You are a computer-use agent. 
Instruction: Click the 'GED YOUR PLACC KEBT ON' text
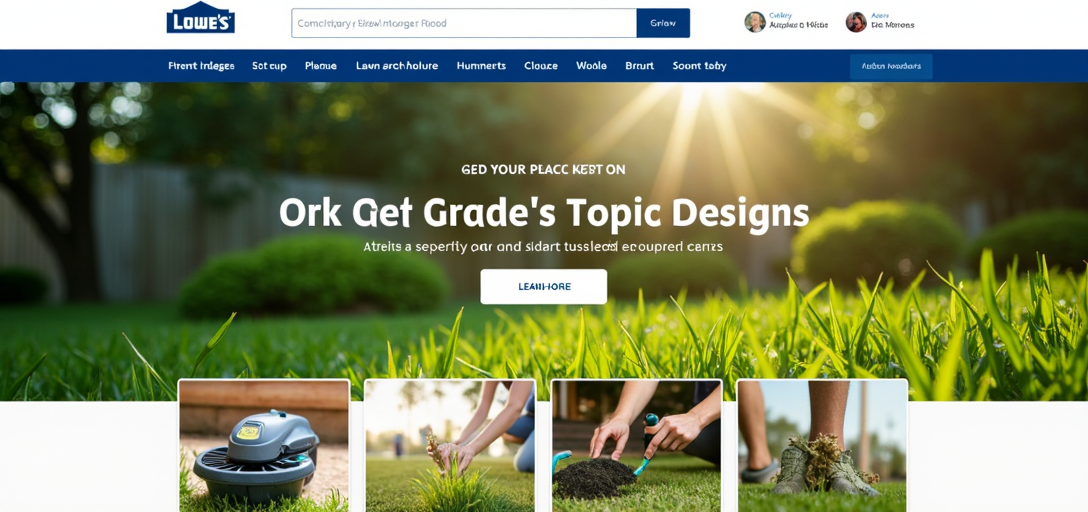[x=543, y=169]
